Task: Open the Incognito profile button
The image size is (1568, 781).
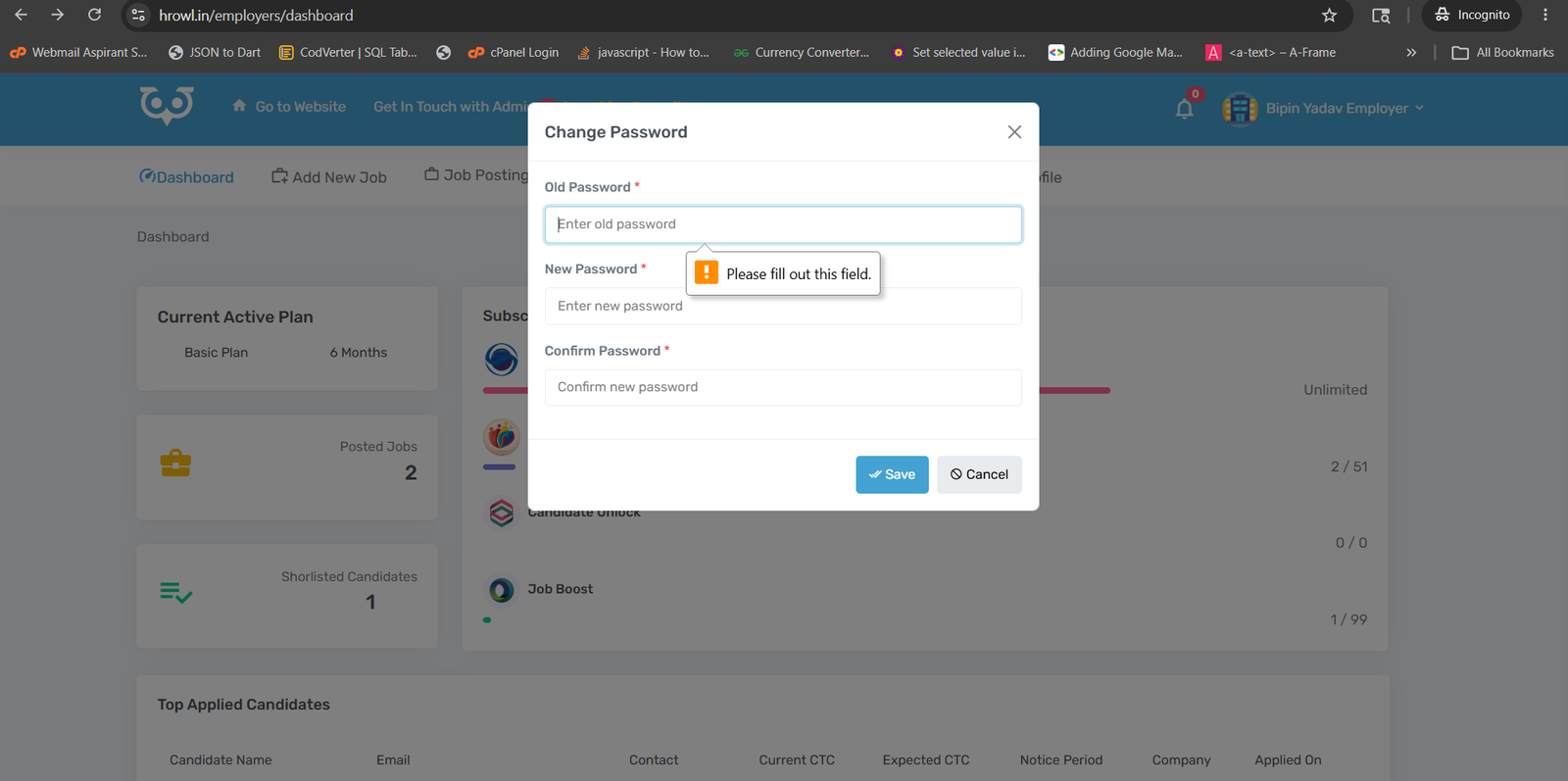Action: coord(1472,15)
